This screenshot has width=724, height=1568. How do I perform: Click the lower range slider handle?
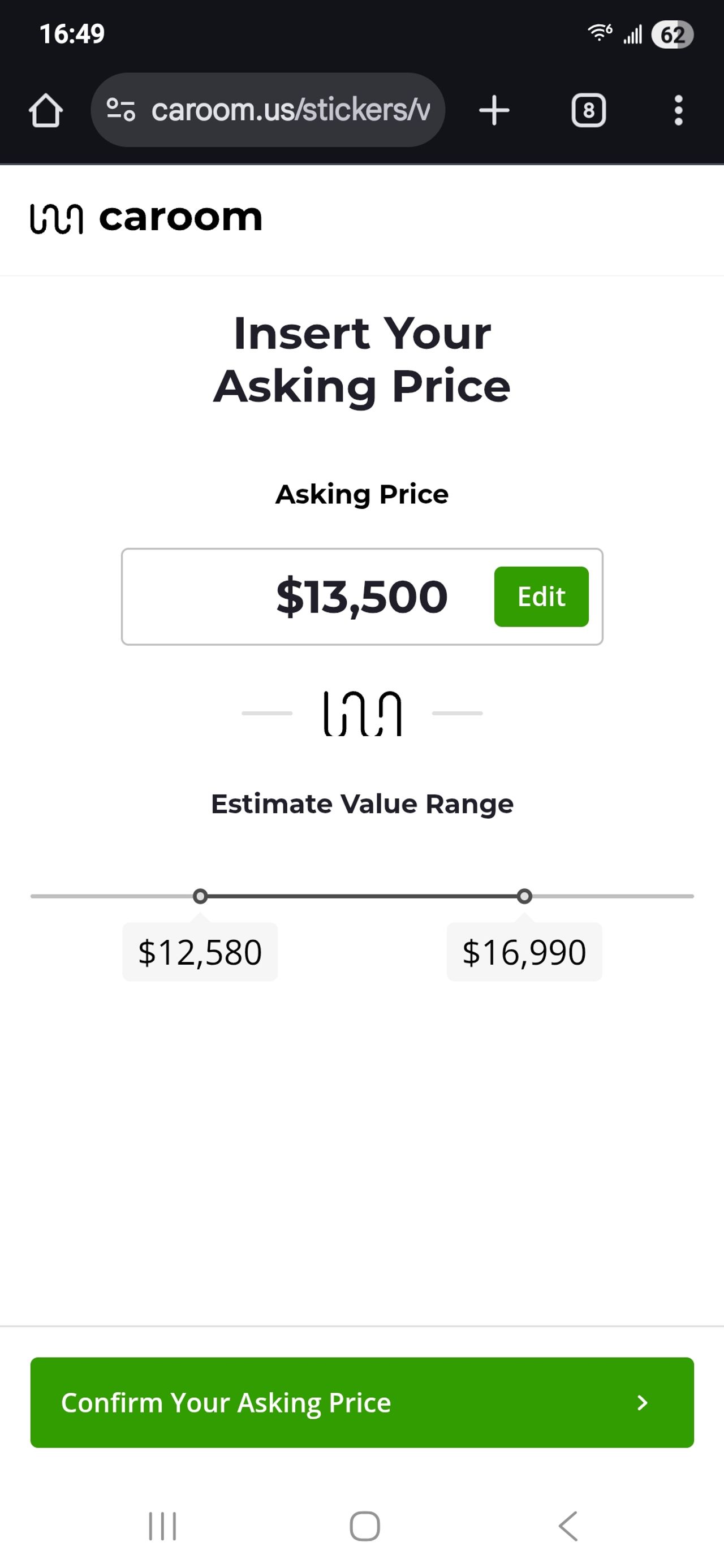200,896
